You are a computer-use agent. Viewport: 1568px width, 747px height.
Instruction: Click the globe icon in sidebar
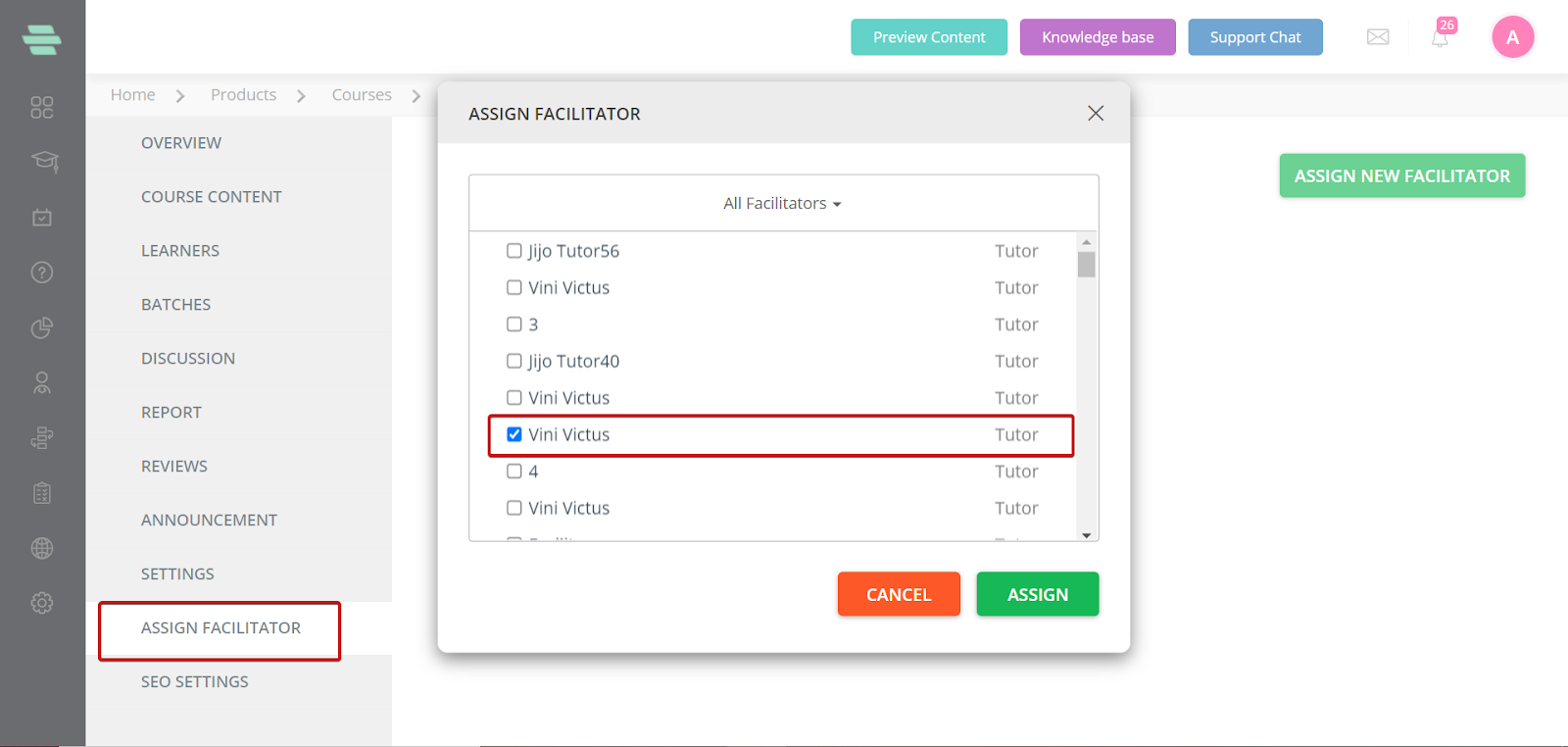click(x=42, y=548)
